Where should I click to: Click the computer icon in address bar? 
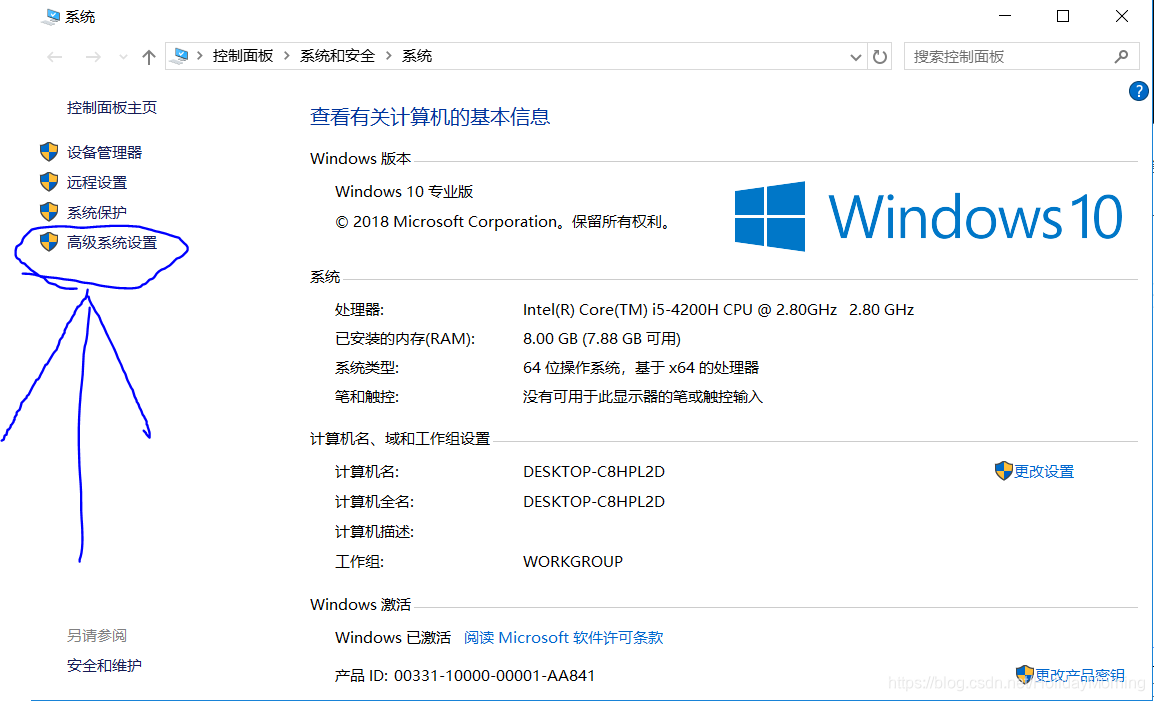point(180,56)
